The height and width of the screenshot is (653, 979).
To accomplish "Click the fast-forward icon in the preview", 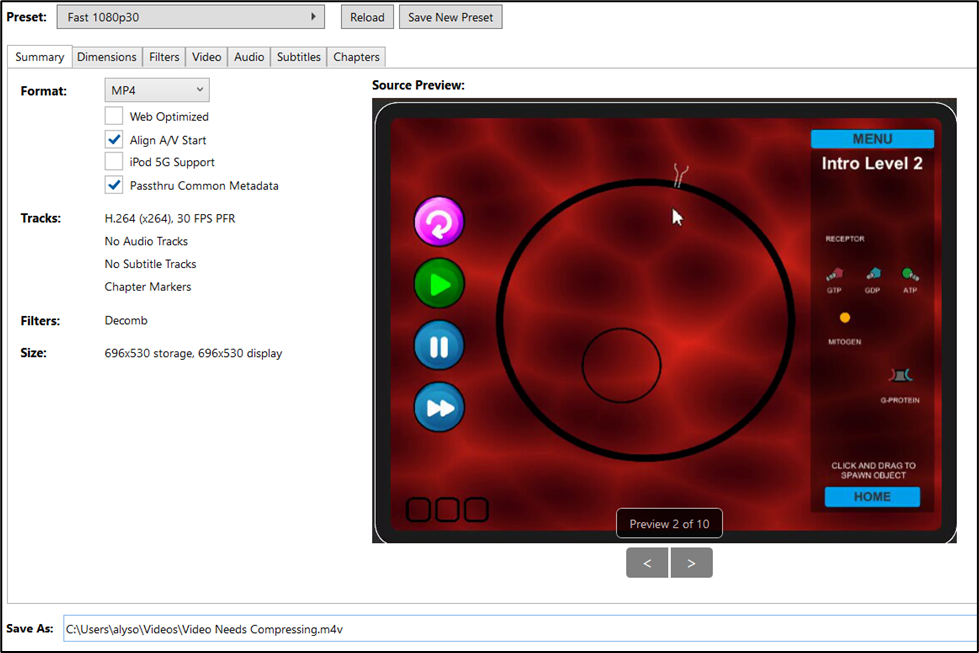I will point(438,407).
